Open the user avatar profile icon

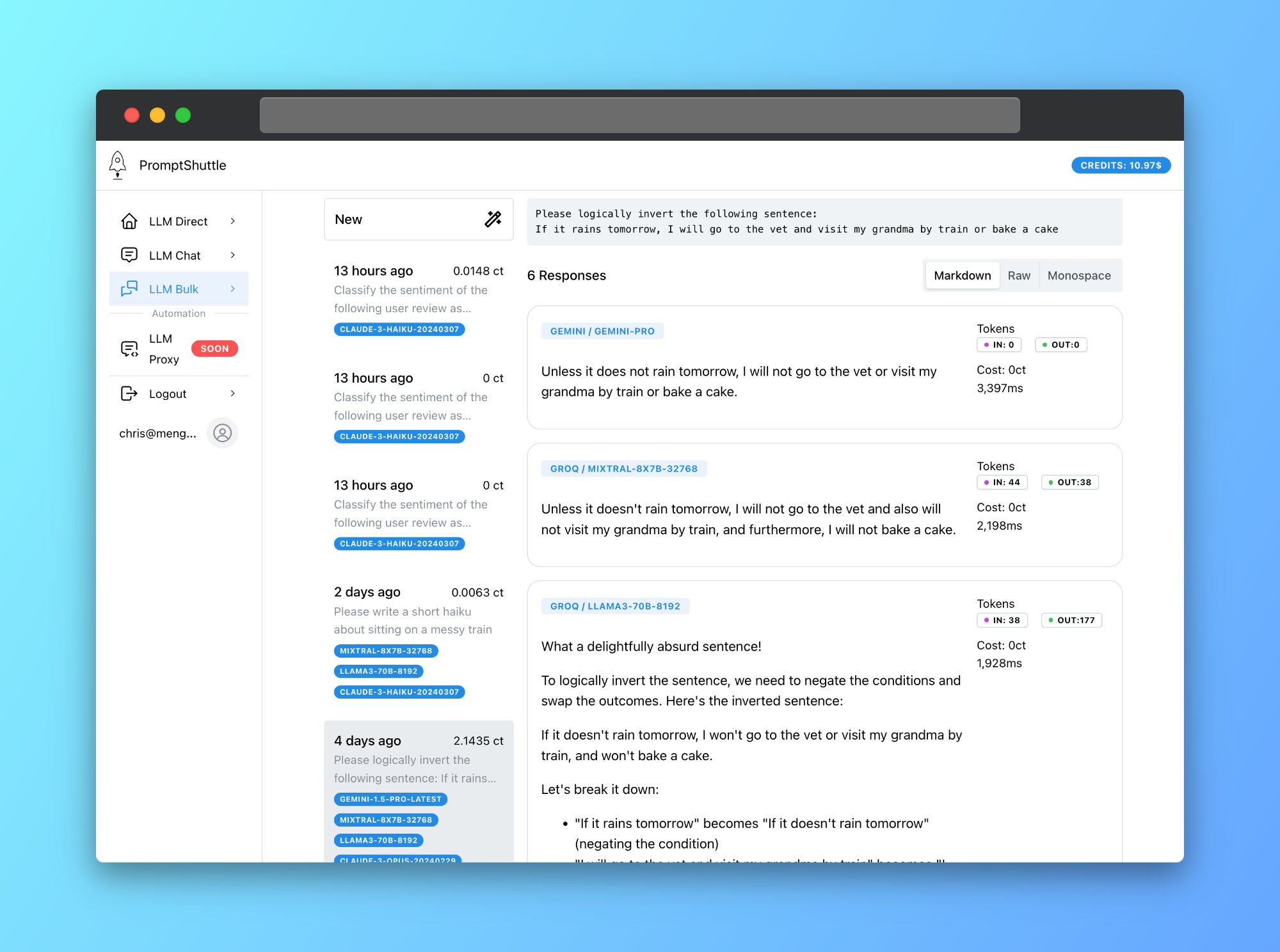coord(222,433)
